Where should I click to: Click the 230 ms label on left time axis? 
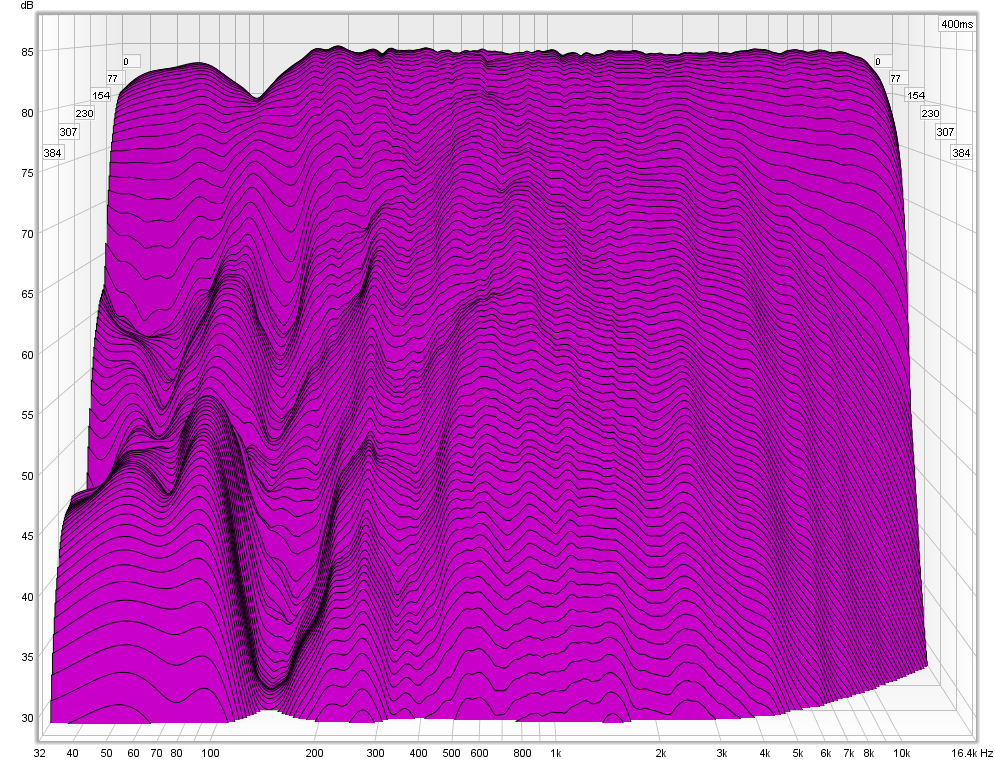click(x=84, y=114)
